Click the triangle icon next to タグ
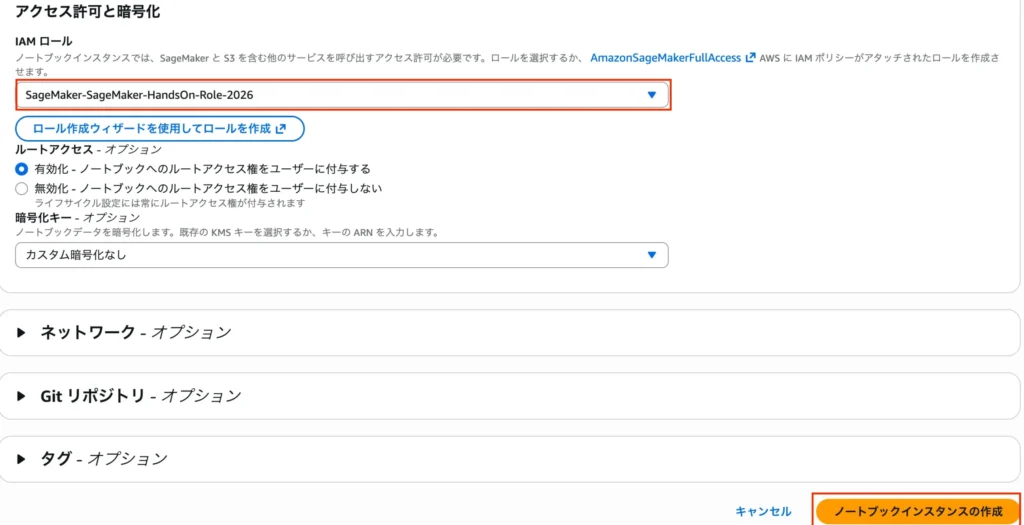1024x525 pixels. pyautogui.click(x=22, y=459)
